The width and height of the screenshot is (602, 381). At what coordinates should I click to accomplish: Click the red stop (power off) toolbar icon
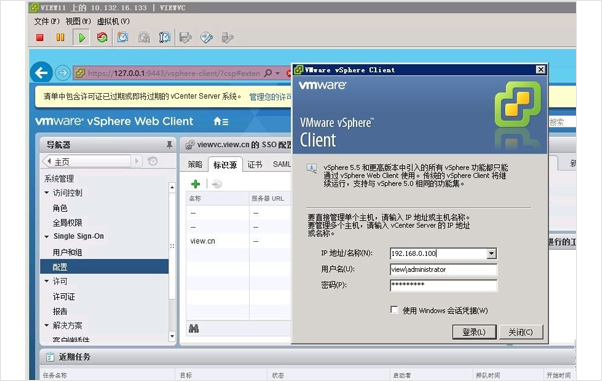(40, 37)
